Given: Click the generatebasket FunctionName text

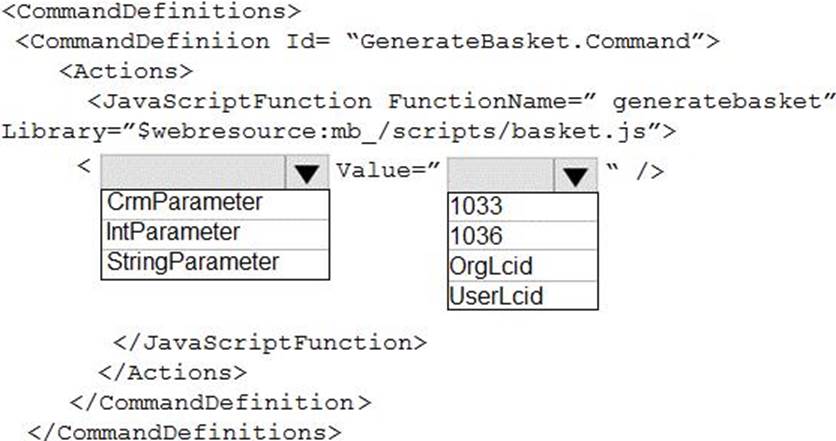Looking at the screenshot, I should 738,102.
